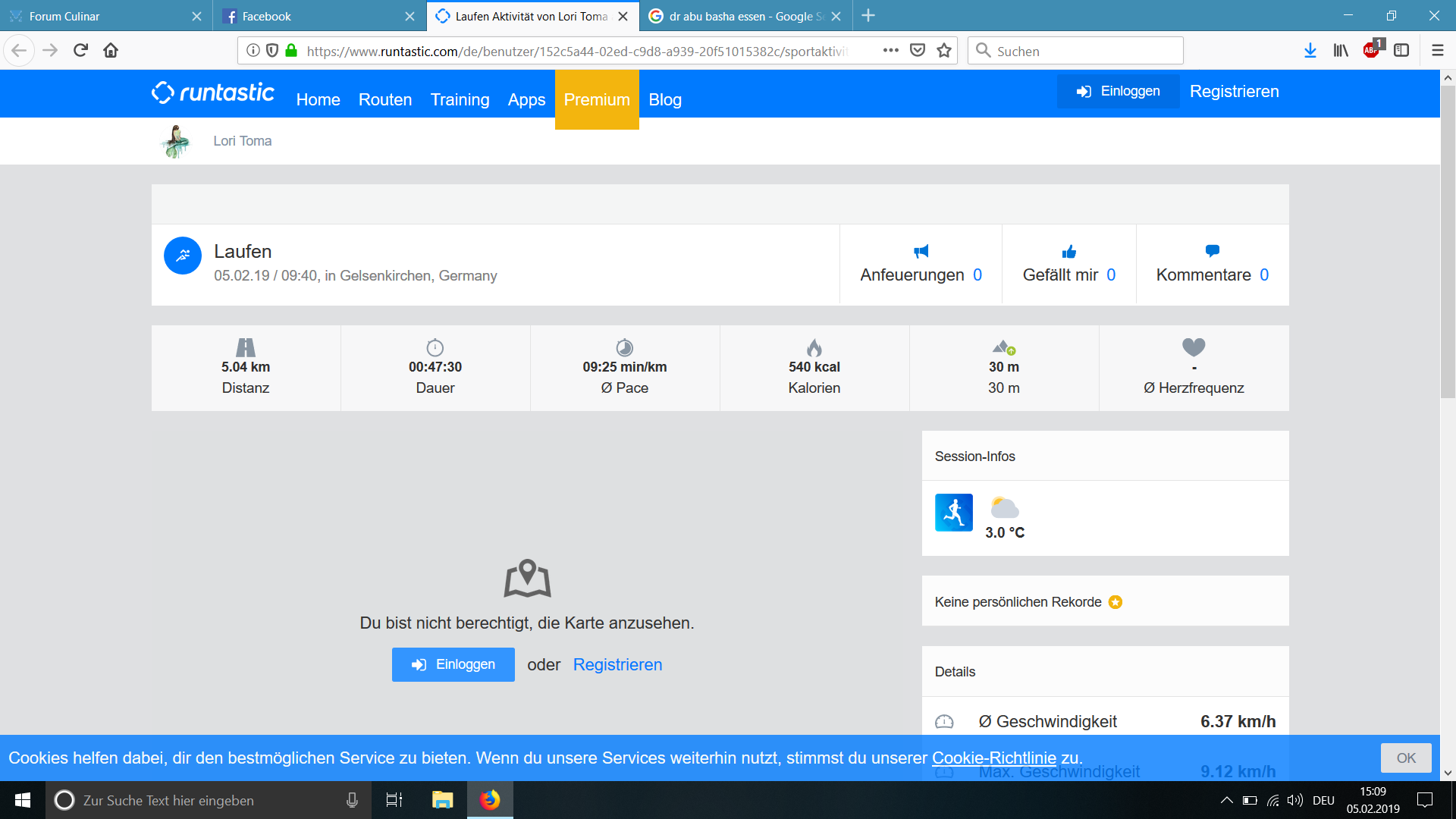The width and height of the screenshot is (1456, 819).
Task: Open Task View on the taskbar
Action: (x=394, y=800)
